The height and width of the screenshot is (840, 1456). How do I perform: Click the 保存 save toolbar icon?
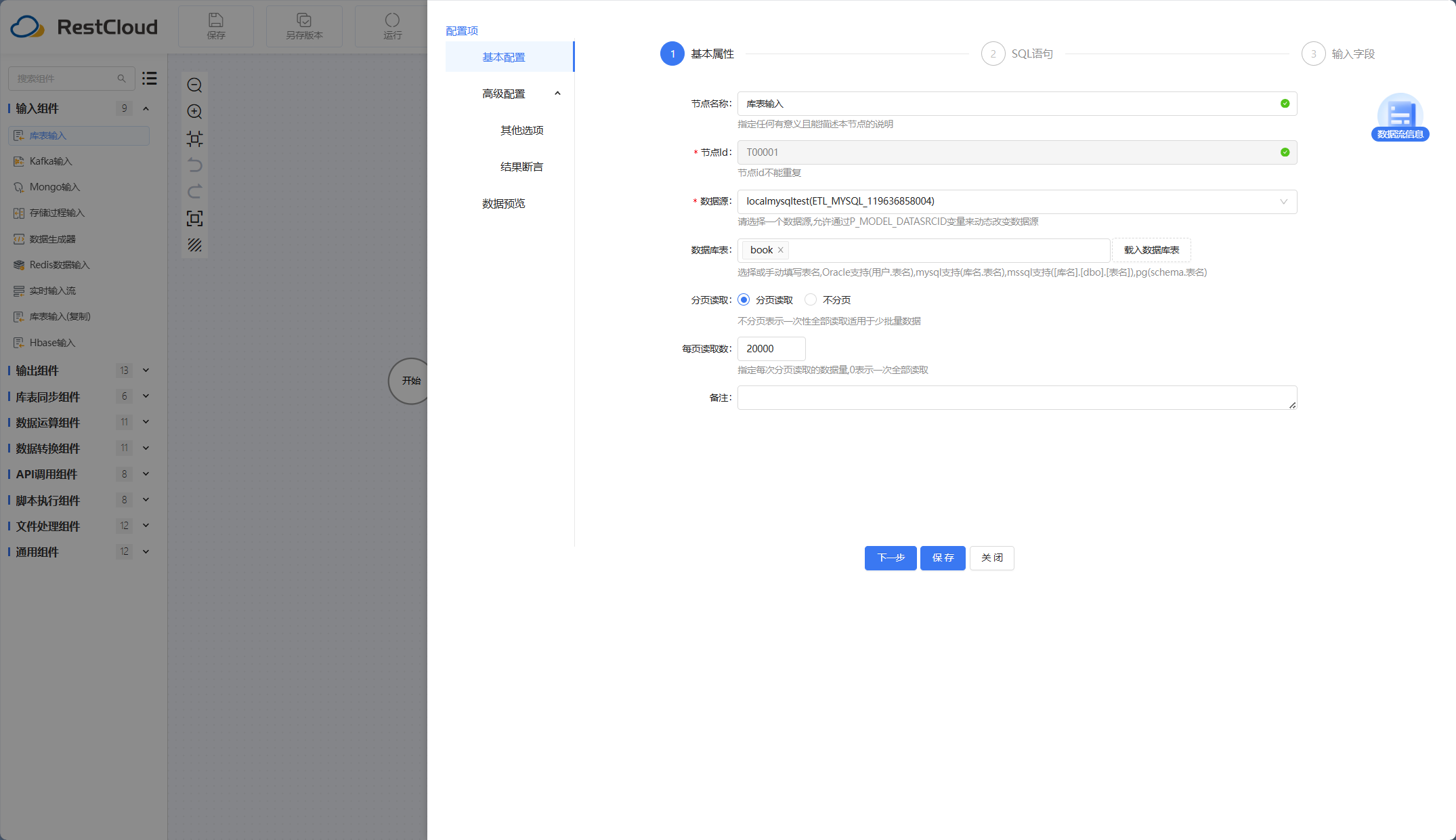click(x=216, y=26)
